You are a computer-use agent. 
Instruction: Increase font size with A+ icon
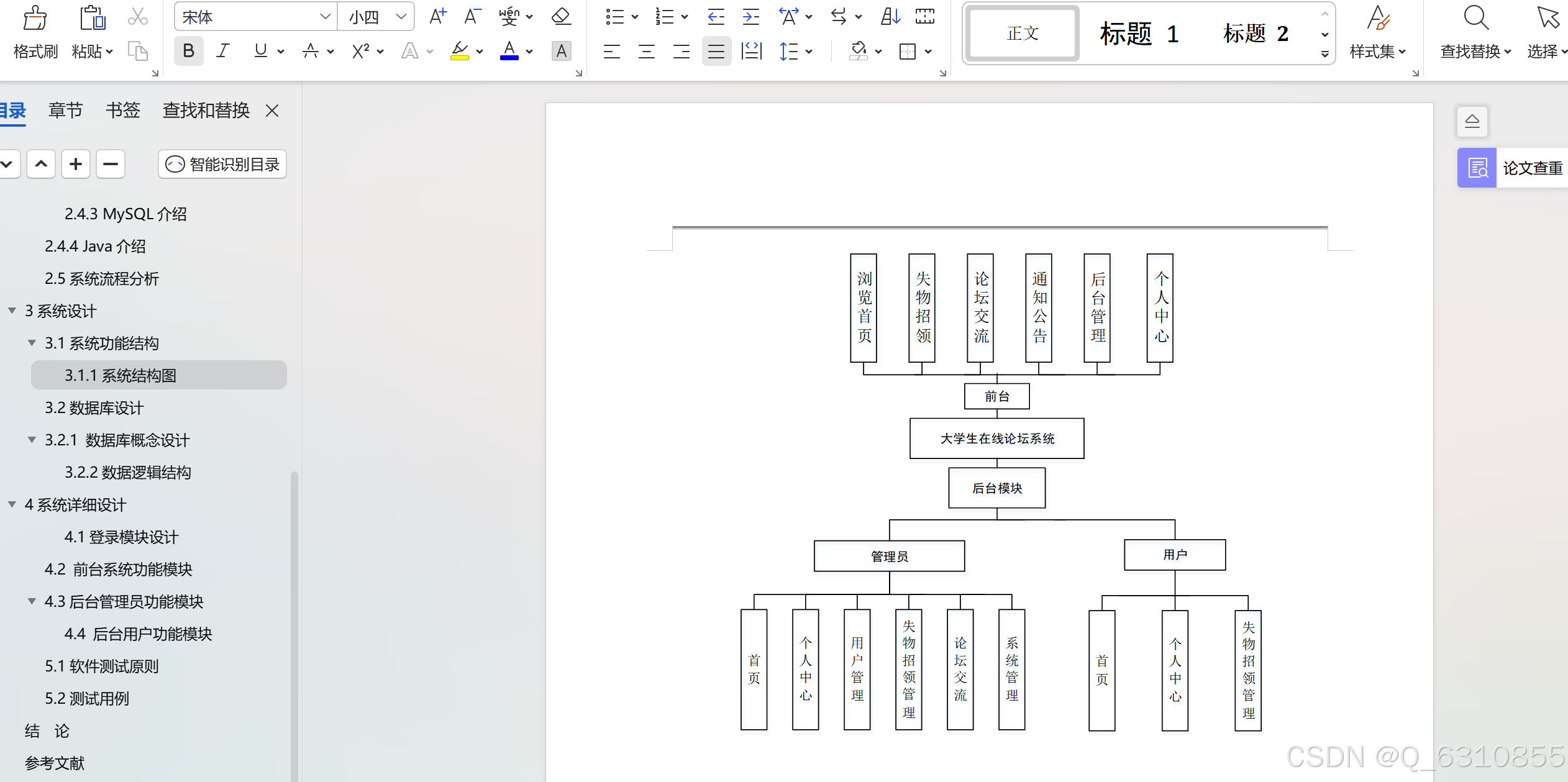tap(438, 17)
